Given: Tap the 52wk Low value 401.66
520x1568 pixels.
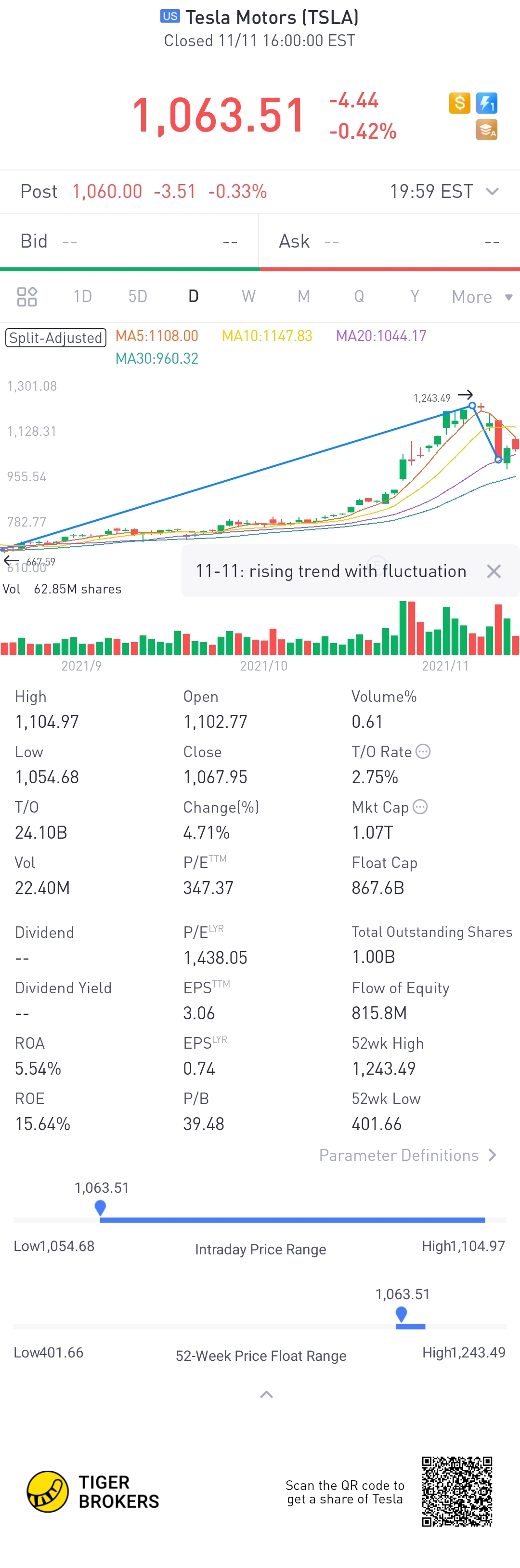Looking at the screenshot, I should pyautogui.click(x=377, y=1124).
